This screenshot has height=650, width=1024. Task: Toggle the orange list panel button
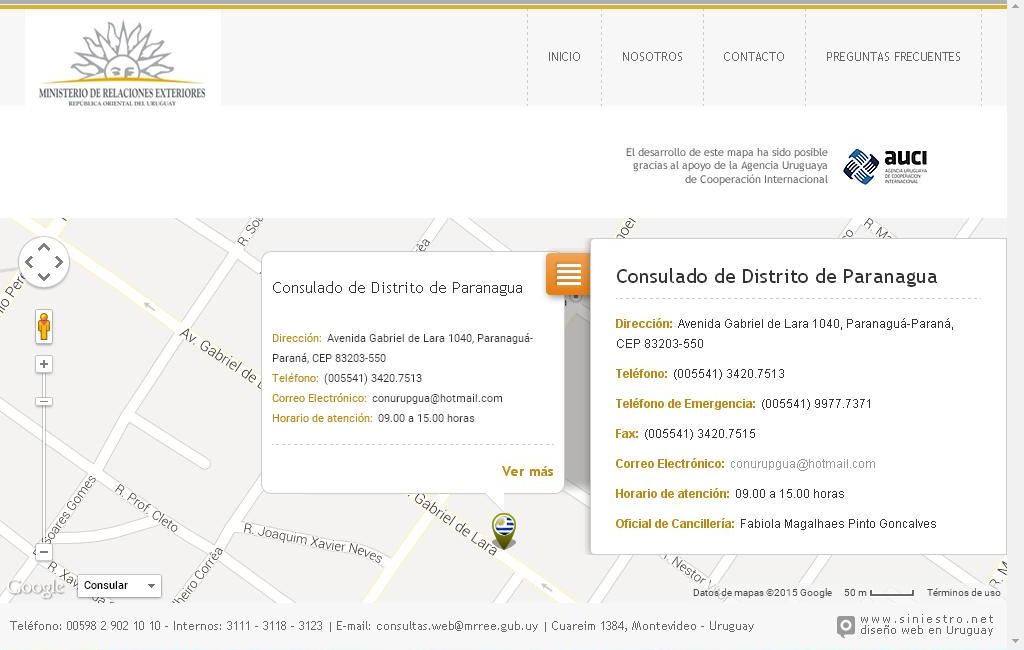(x=568, y=274)
